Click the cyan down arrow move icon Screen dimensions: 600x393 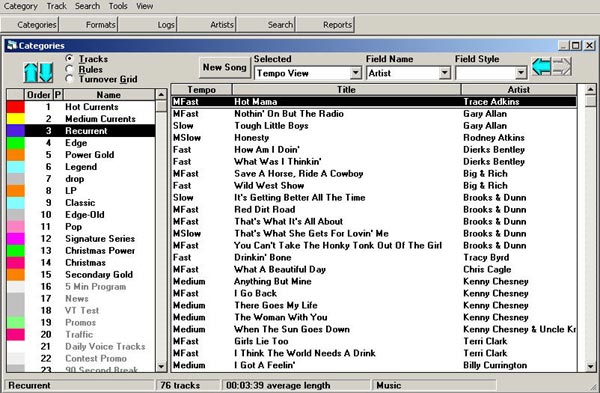pyautogui.click(x=46, y=72)
